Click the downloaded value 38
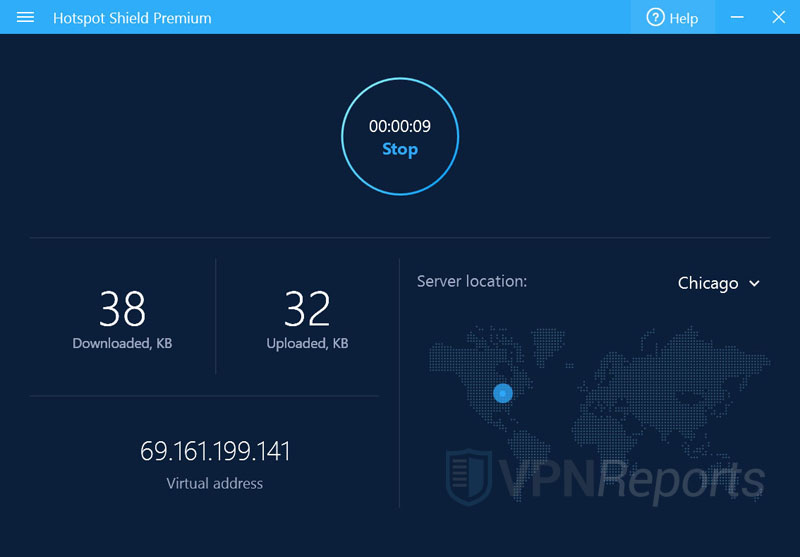The image size is (800, 557). click(x=122, y=310)
